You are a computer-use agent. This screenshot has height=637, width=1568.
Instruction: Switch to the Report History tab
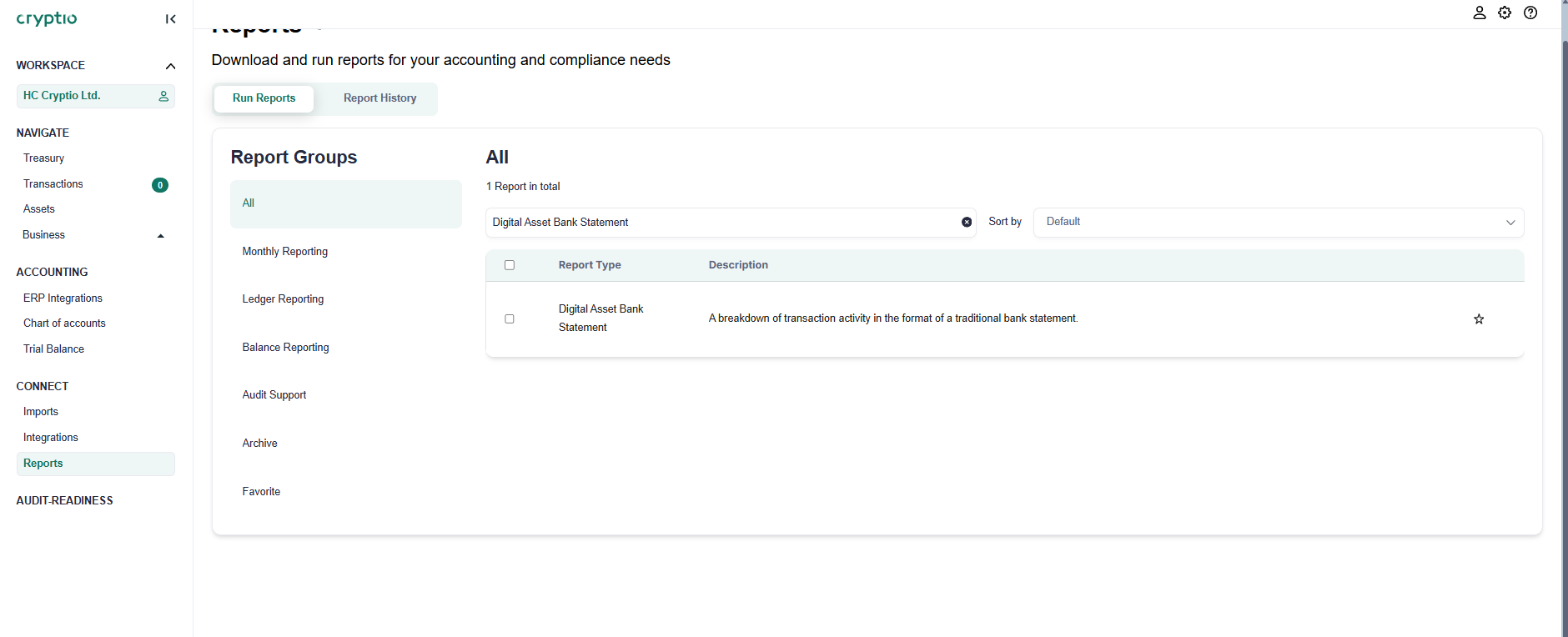[x=379, y=98]
